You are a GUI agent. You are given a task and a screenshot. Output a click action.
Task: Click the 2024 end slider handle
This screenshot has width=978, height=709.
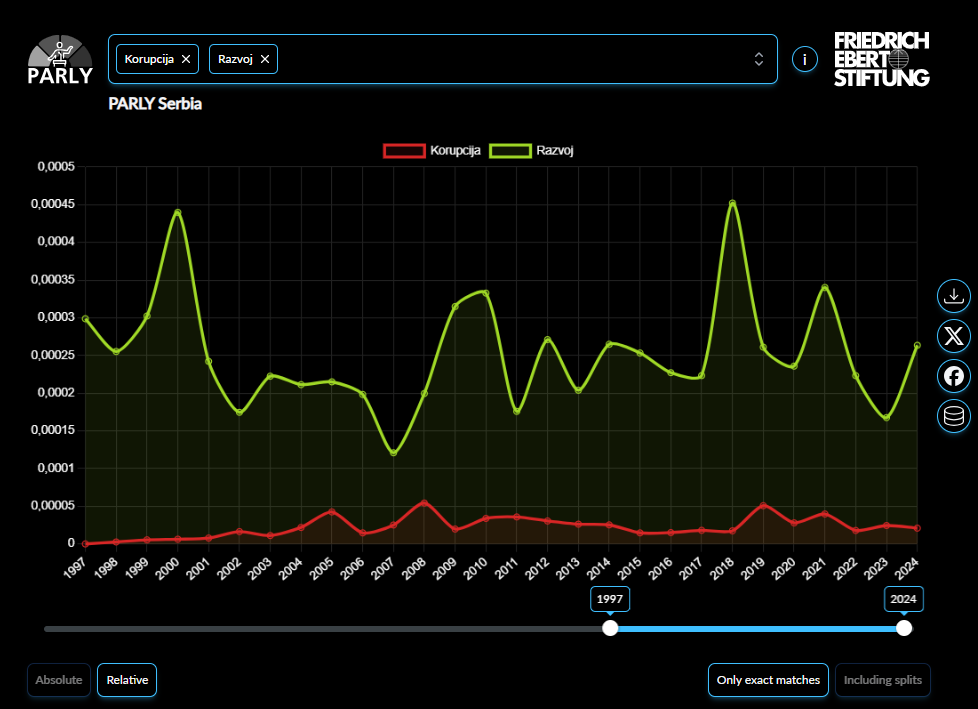point(904,628)
